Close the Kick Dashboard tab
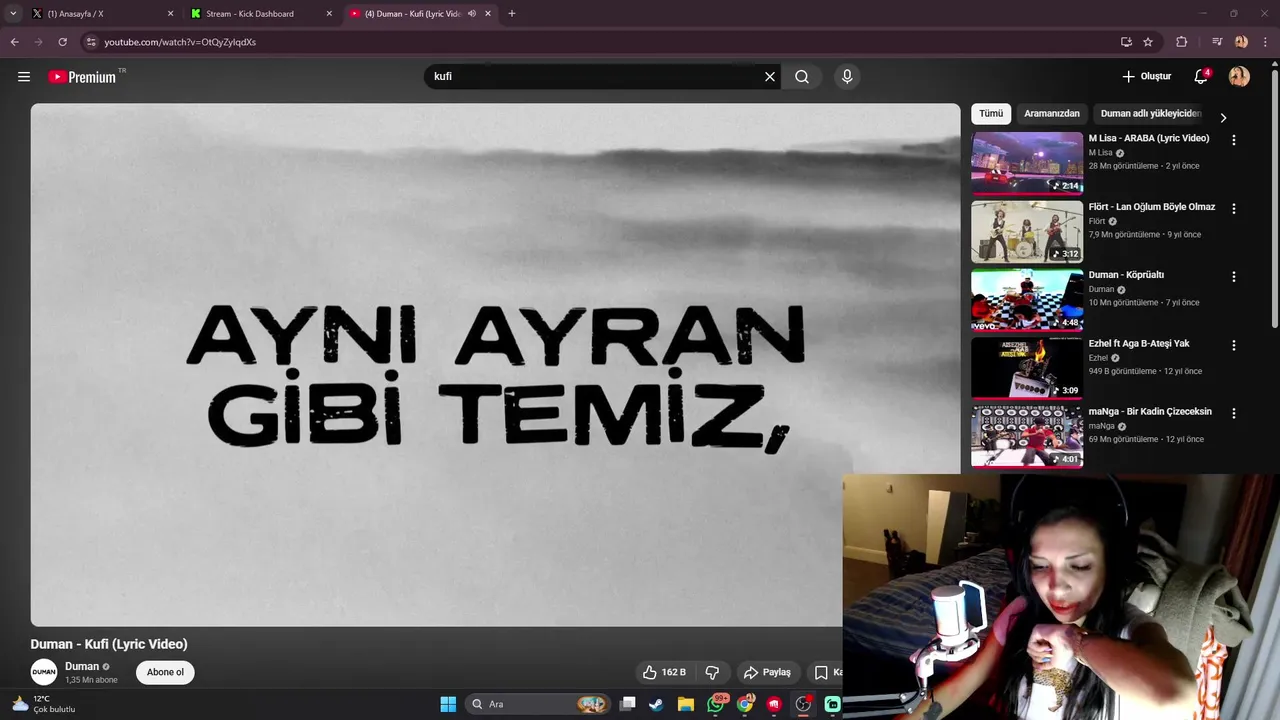This screenshot has width=1280, height=720. click(x=329, y=14)
